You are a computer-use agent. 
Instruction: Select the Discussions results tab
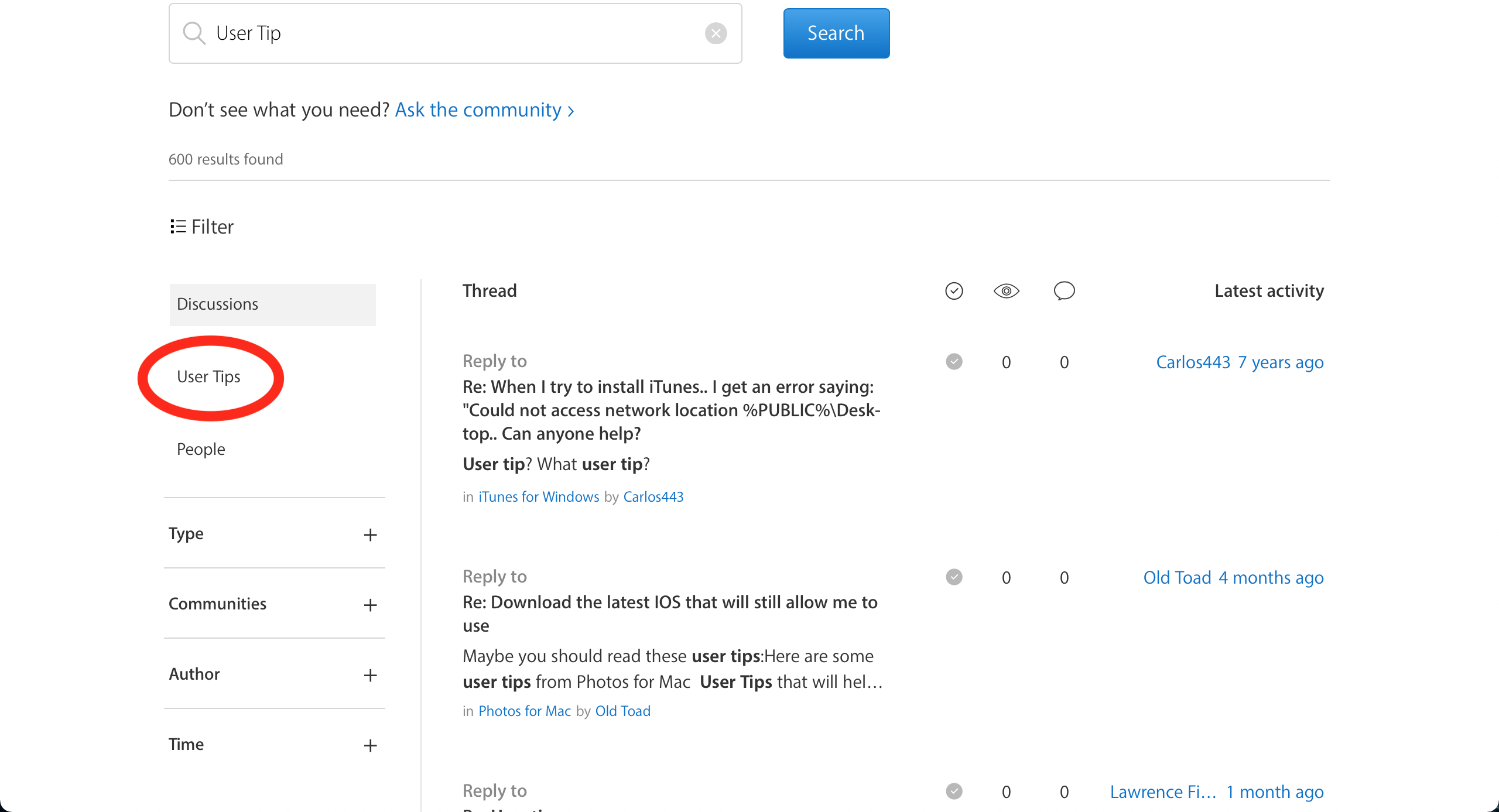point(217,304)
